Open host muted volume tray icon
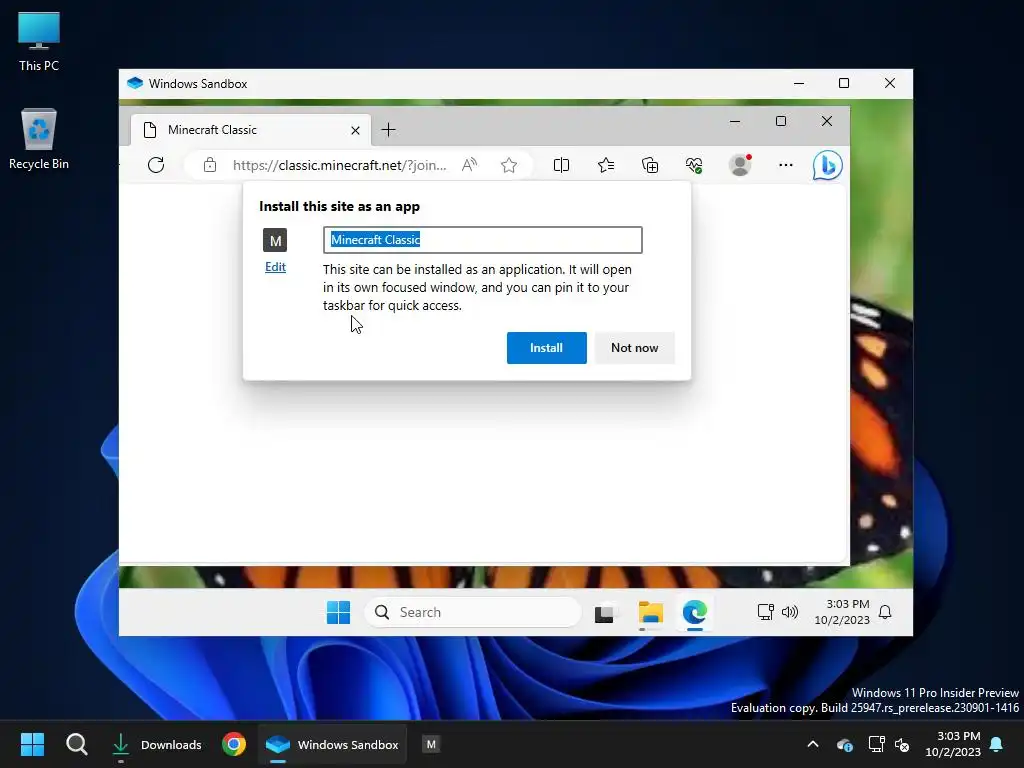Screen dimensions: 1024x768 902,744
